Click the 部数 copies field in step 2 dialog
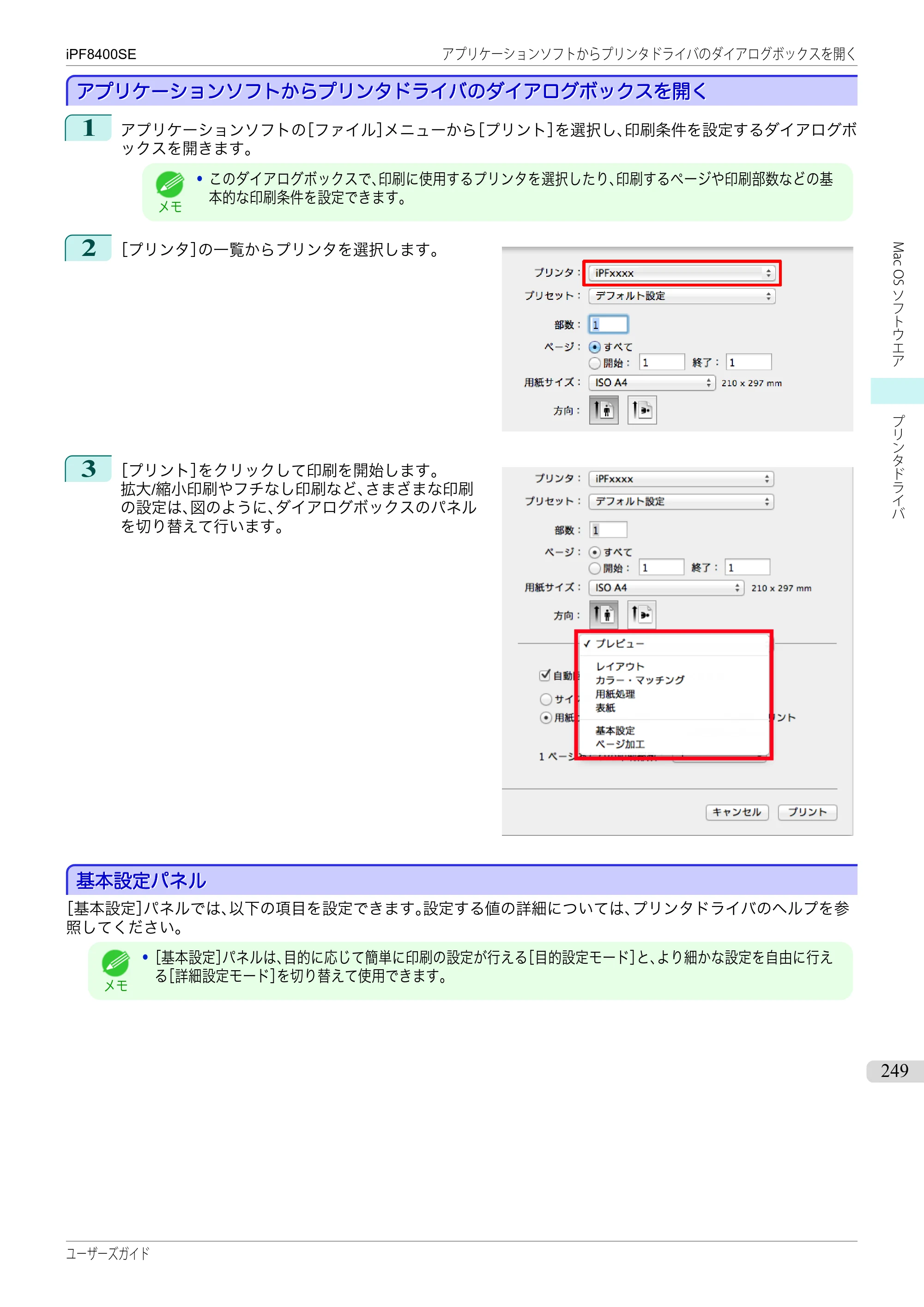 tap(608, 324)
